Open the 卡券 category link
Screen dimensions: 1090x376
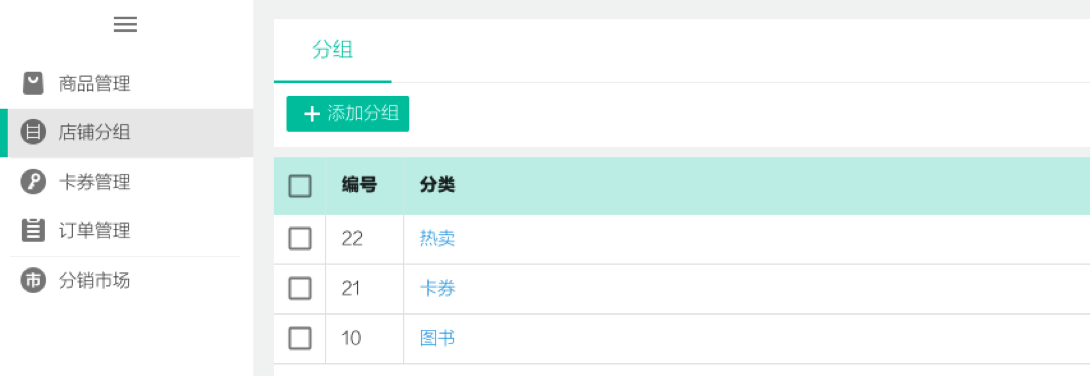click(x=437, y=288)
